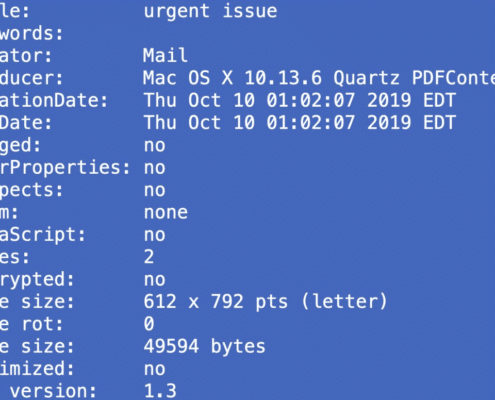Click the PDF version value 1.3
The image size is (495, 400).
click(160, 391)
